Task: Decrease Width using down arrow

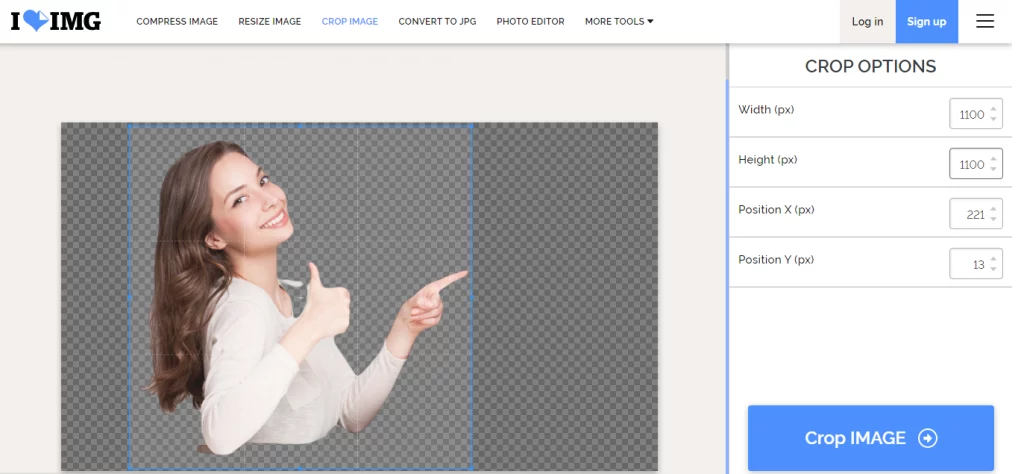Action: pos(993,120)
